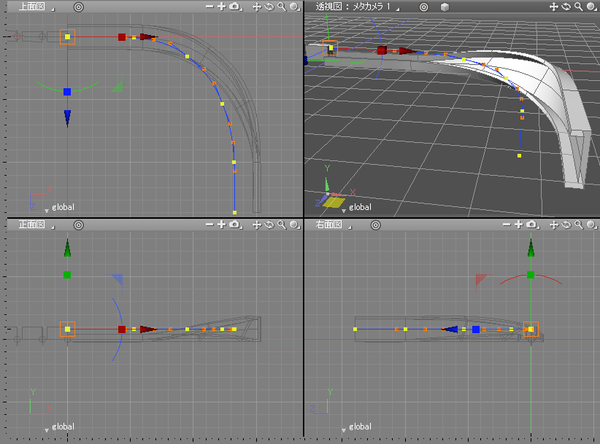600x444 pixels.
Task: Select the rotate view icon in 正面図 header
Action: (269, 225)
